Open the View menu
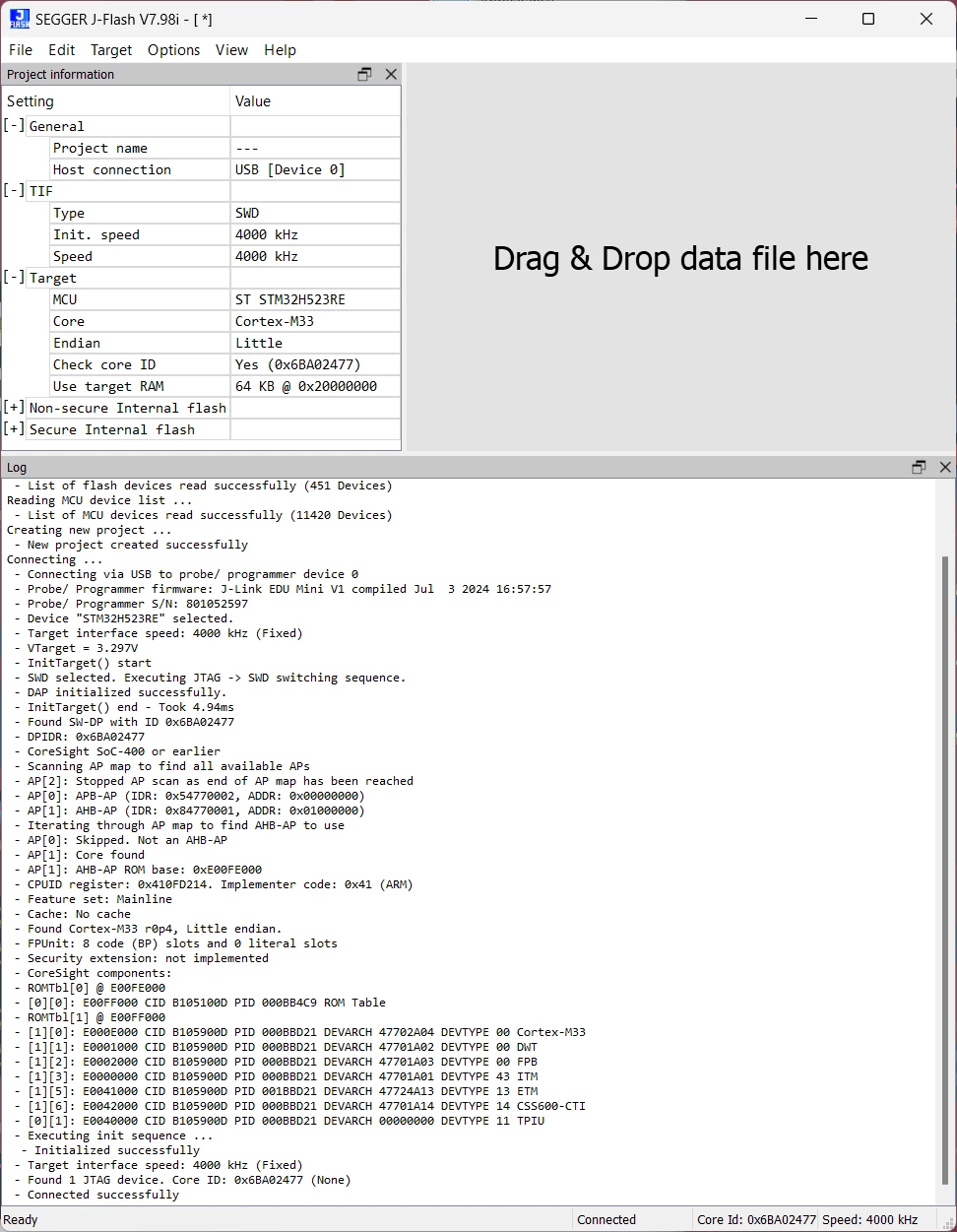 [x=231, y=50]
